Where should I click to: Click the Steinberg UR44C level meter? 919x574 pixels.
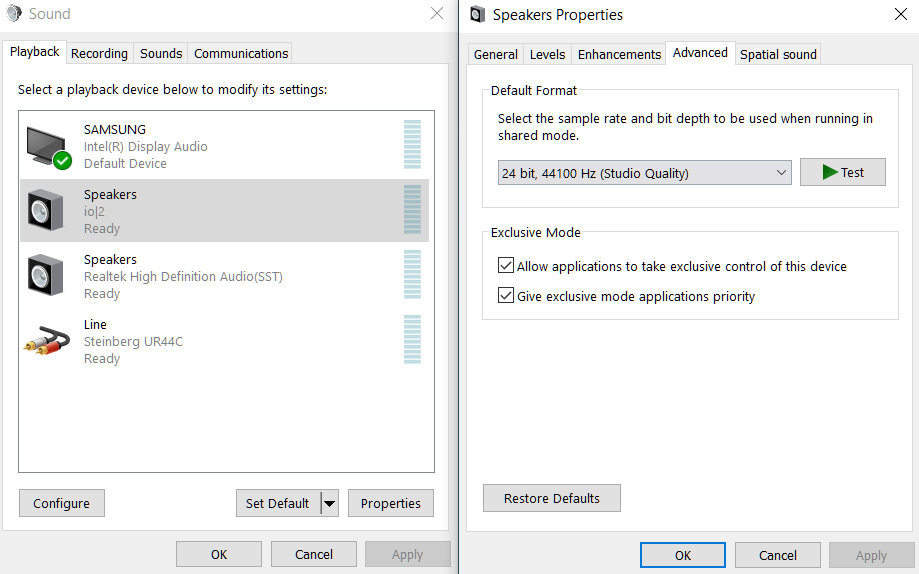(412, 341)
